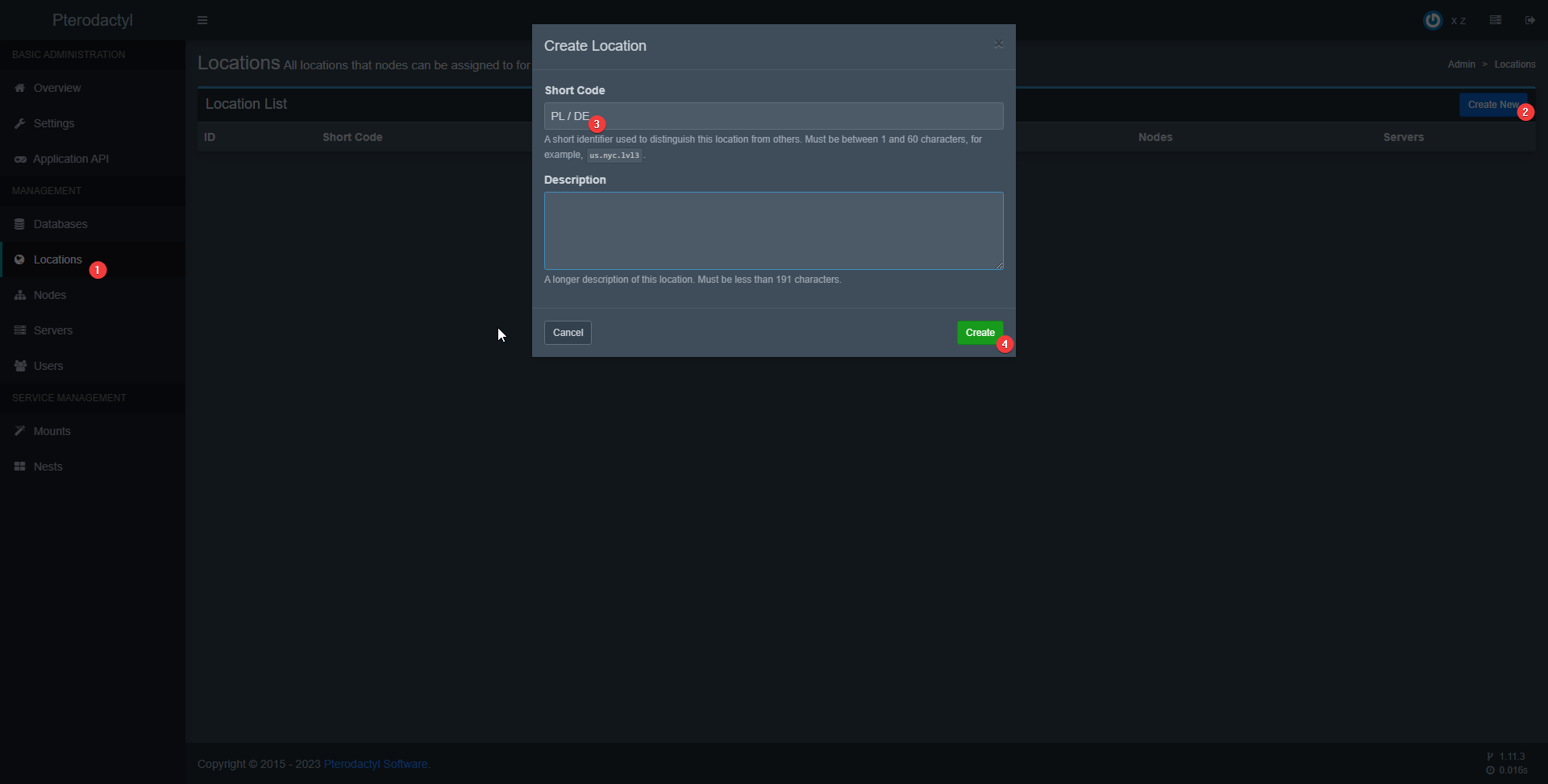The height and width of the screenshot is (784, 1548).
Task: Open Users management page
Action: [x=48, y=366]
